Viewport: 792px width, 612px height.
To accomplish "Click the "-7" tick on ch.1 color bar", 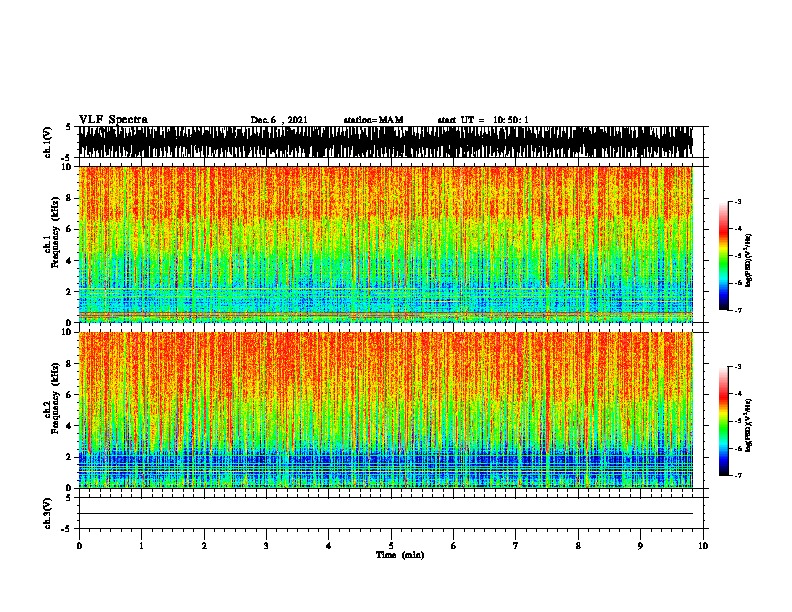I will [737, 311].
